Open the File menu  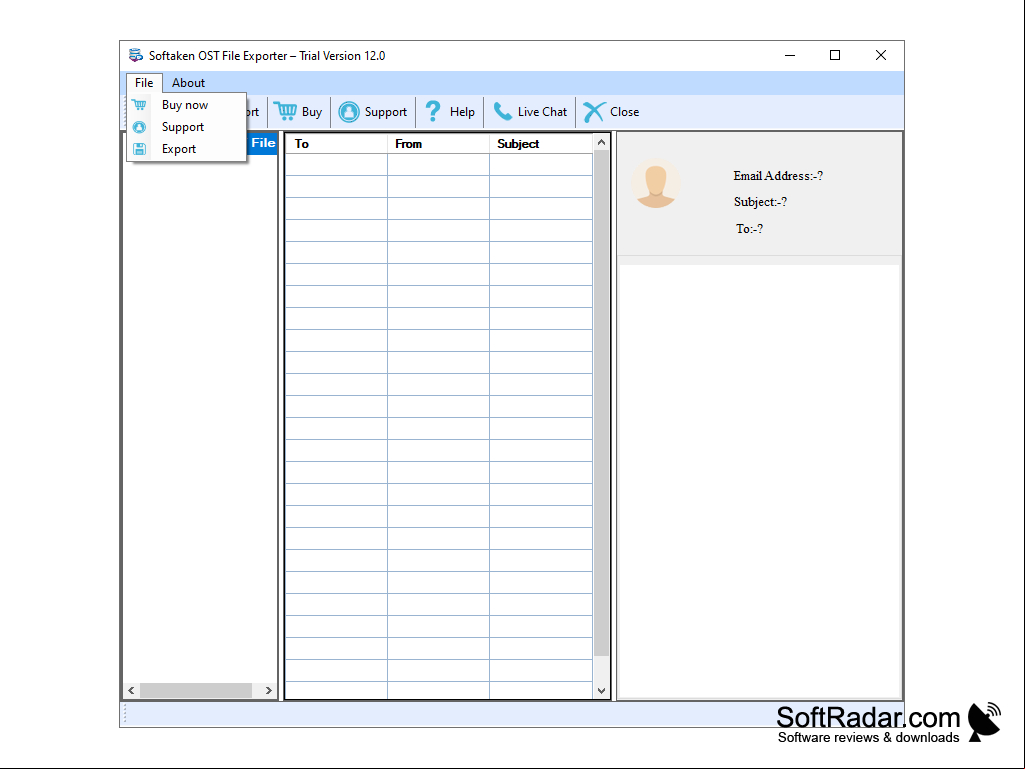[x=144, y=83]
